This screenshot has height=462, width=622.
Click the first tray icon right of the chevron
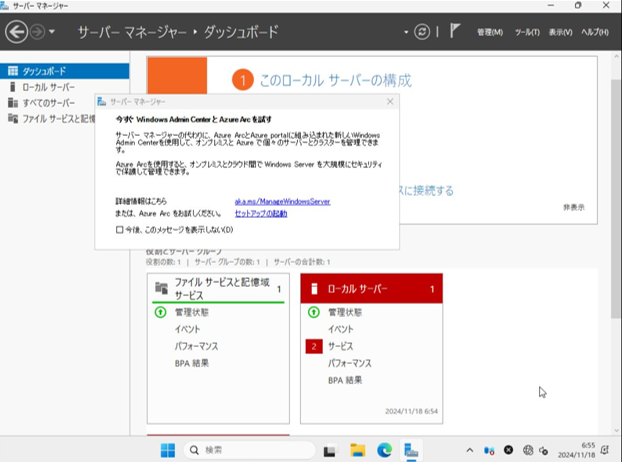(x=489, y=450)
